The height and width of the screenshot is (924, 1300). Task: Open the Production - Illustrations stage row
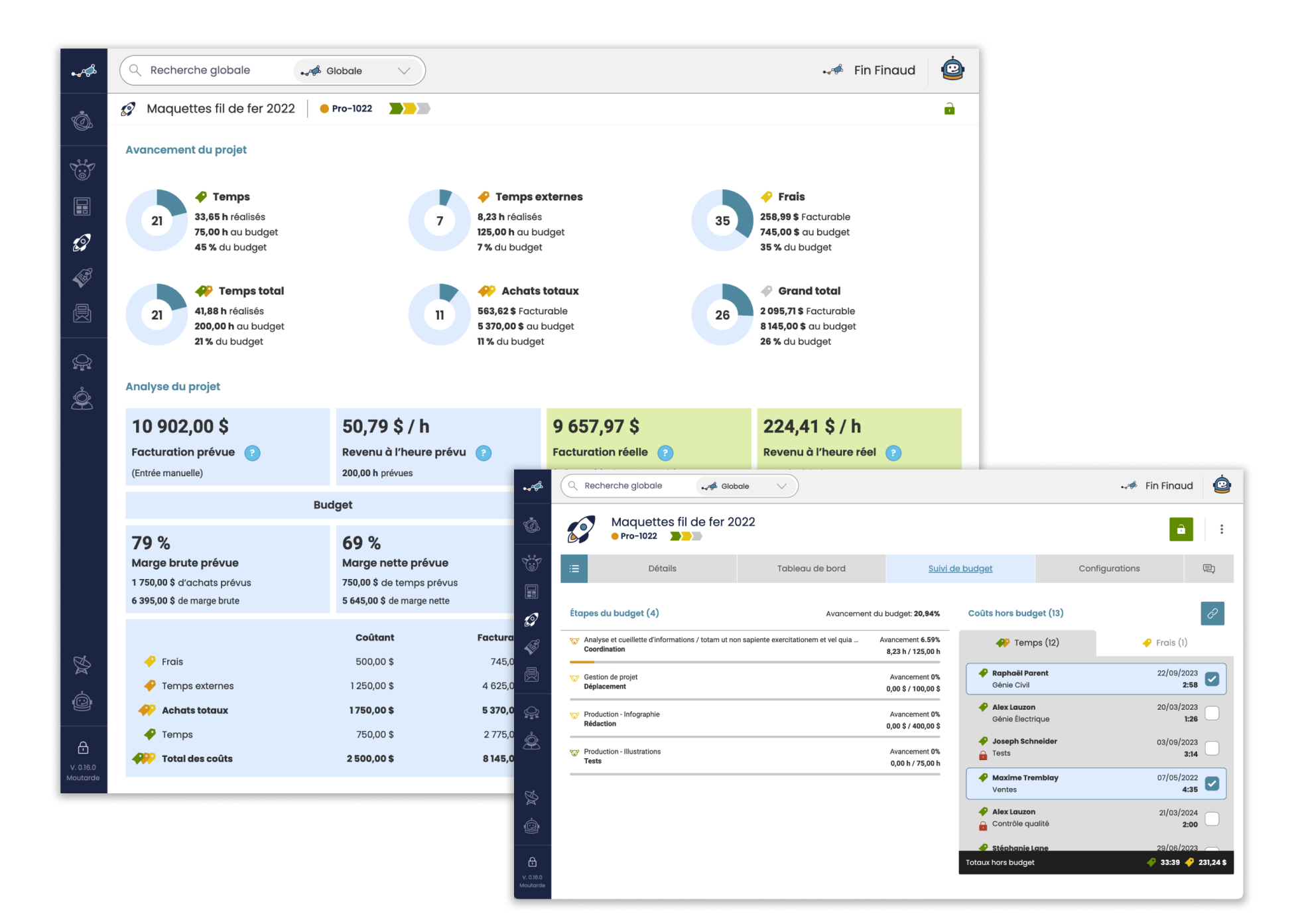(x=754, y=757)
